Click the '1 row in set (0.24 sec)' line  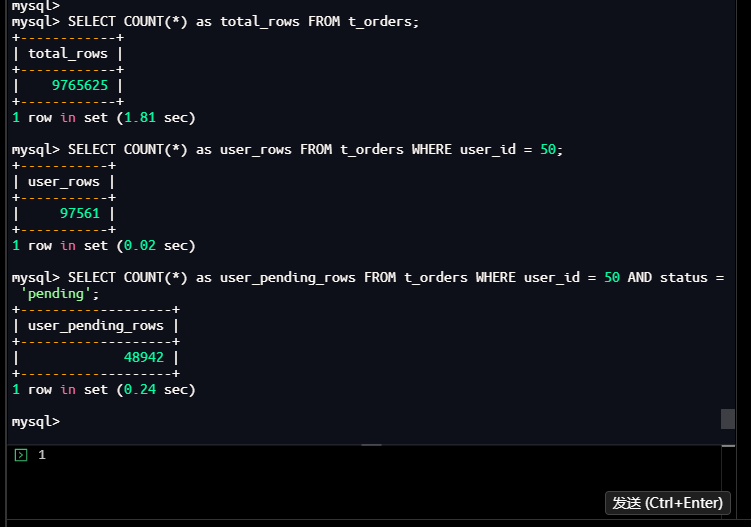tap(104, 389)
